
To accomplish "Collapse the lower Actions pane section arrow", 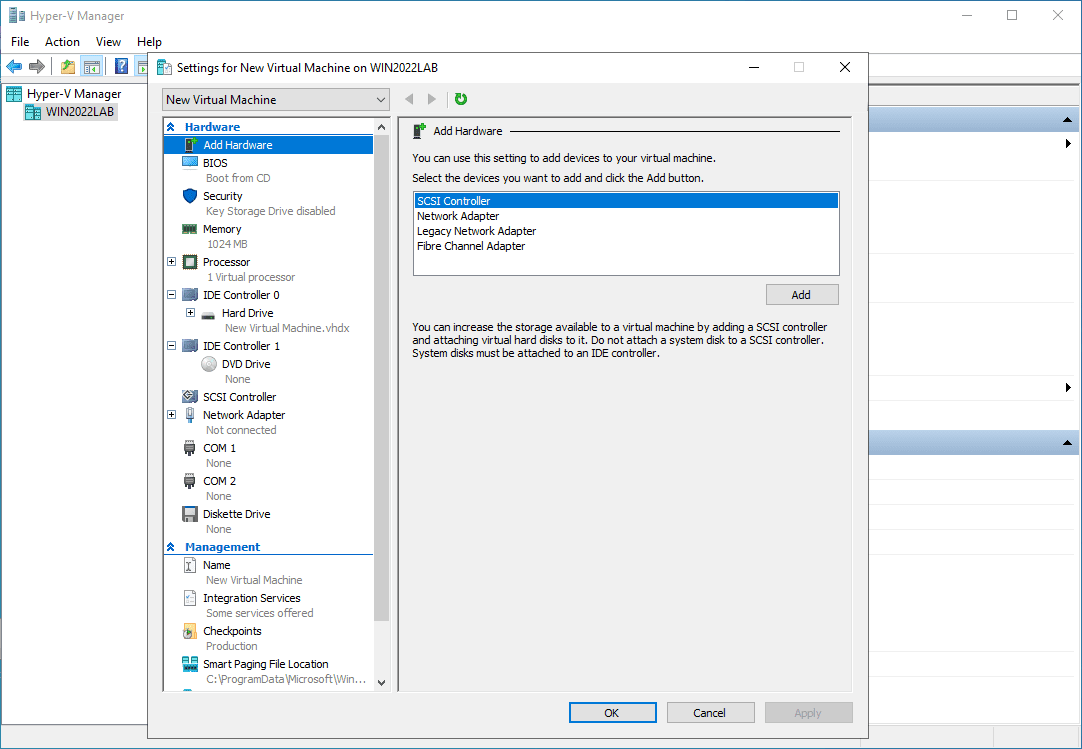I will point(1068,442).
